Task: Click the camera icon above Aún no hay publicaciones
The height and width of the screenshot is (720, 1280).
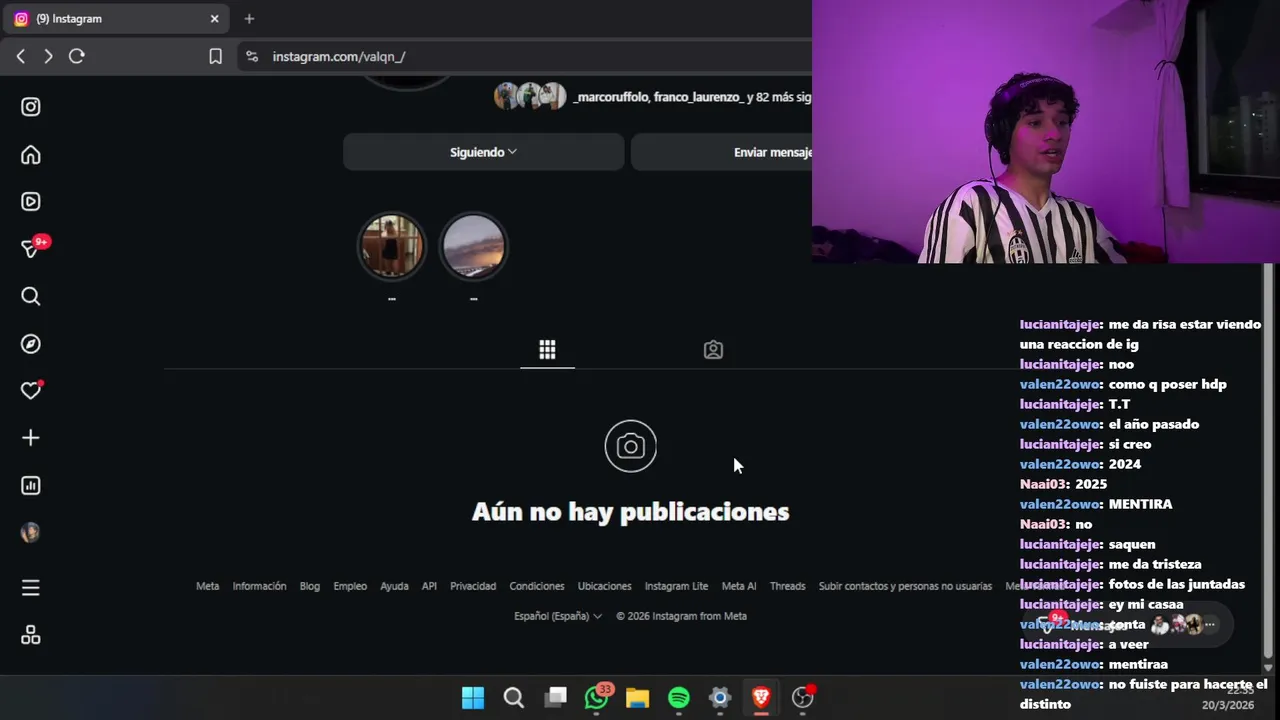Action: 631,446
